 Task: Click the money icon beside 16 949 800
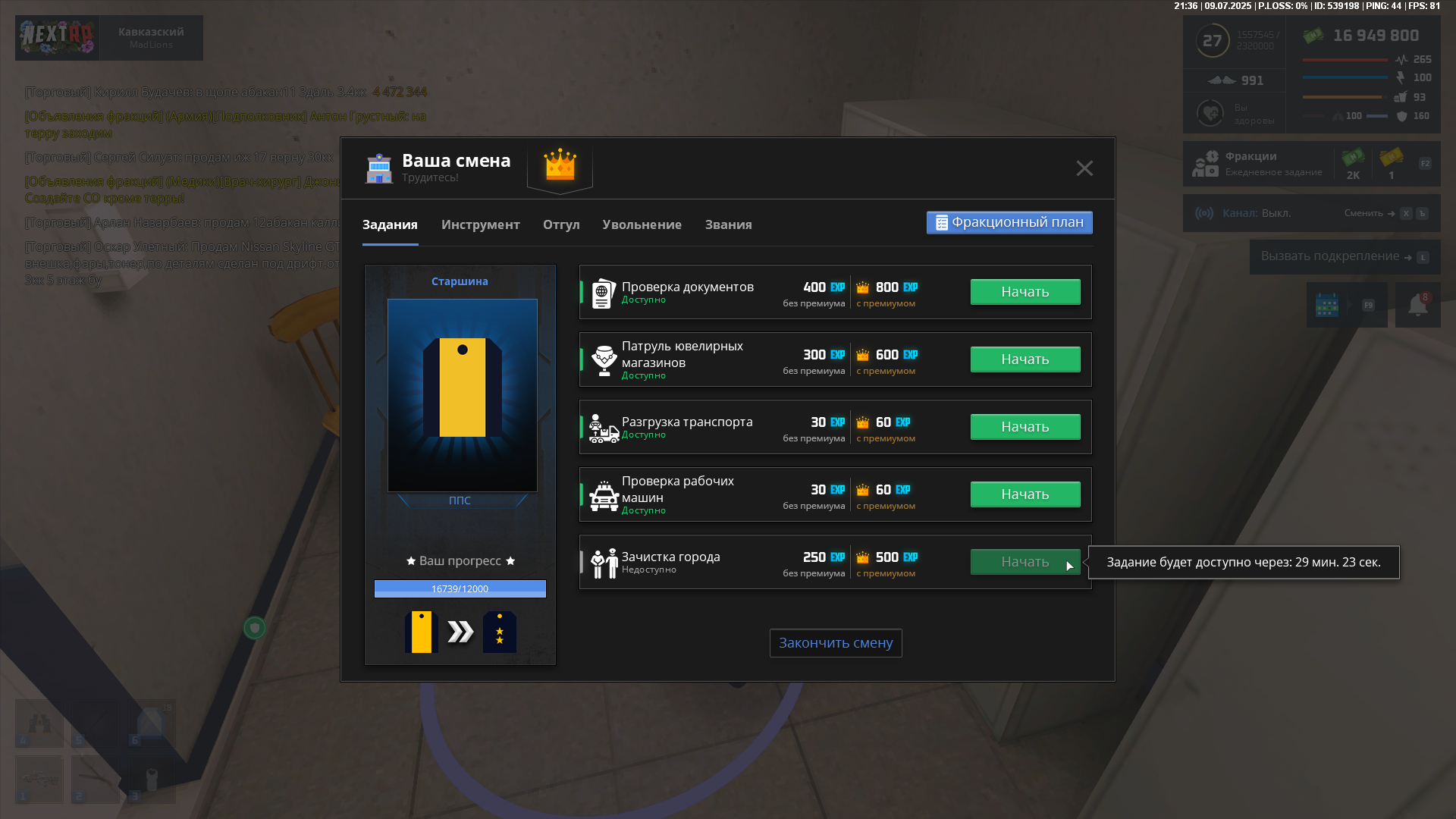(1313, 35)
